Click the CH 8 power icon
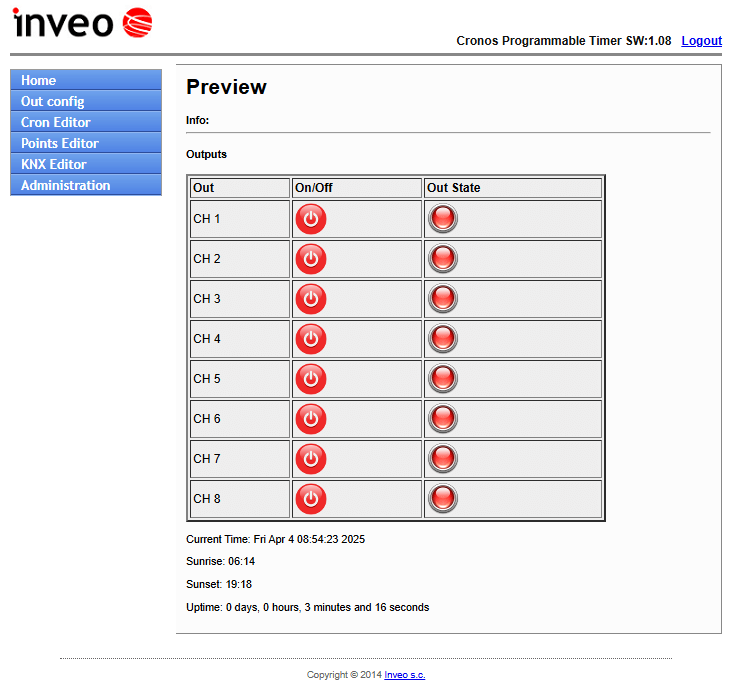Image resolution: width=733 pixels, height=688 pixels. pos(311,499)
